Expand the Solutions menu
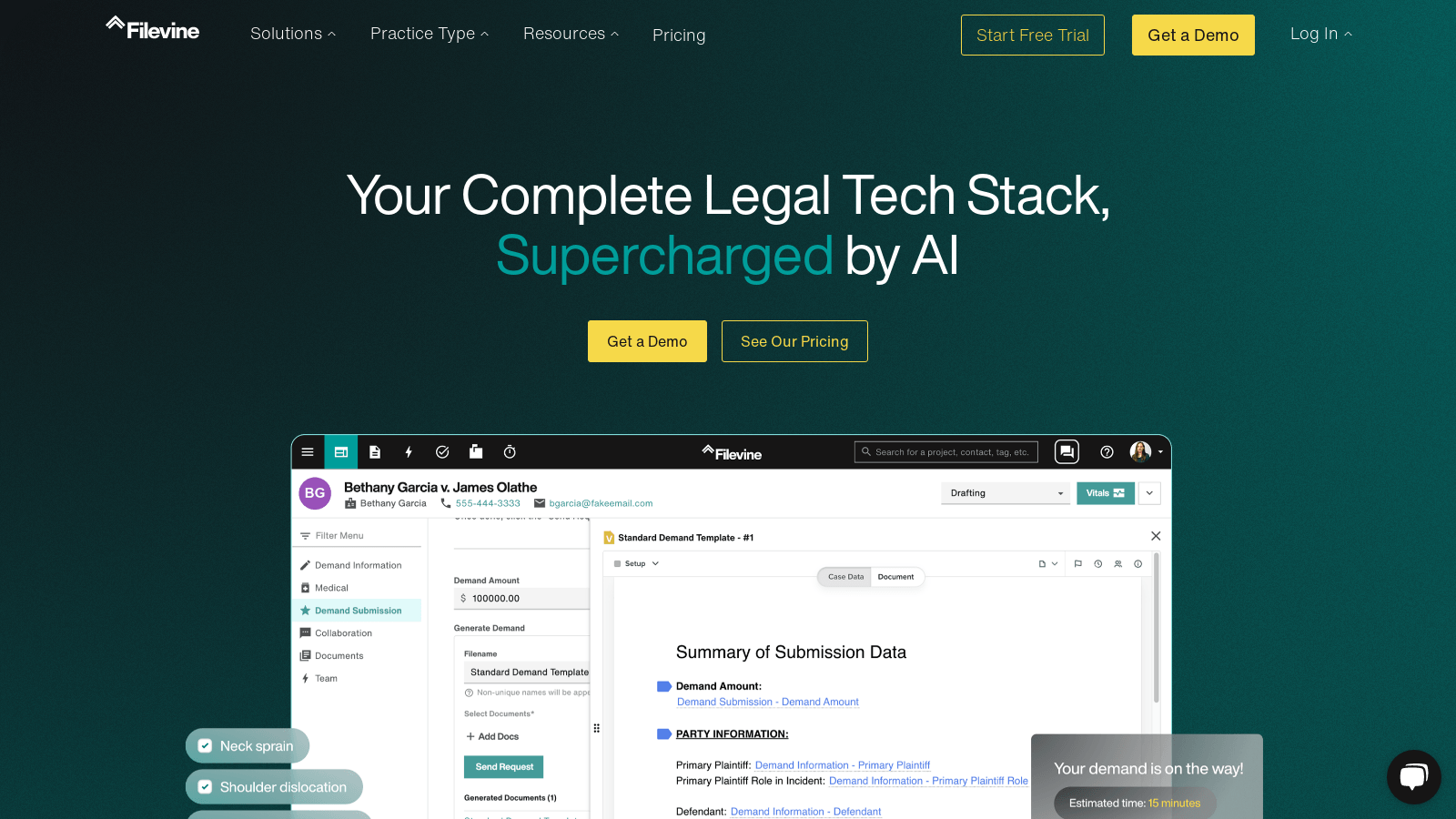The image size is (1456, 819). click(x=293, y=34)
